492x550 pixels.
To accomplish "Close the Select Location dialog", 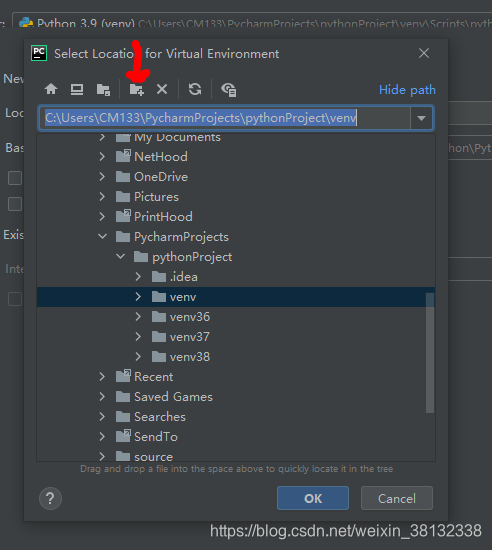I will pos(424,53).
